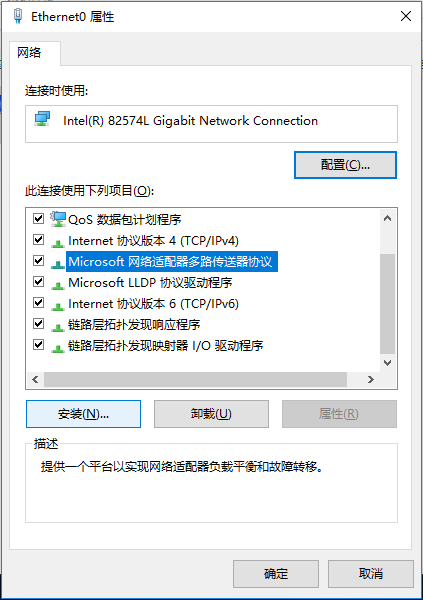Toggle the Microsoft LLDP 协议驱动程序 checkbox
423x600 pixels.
[38, 282]
